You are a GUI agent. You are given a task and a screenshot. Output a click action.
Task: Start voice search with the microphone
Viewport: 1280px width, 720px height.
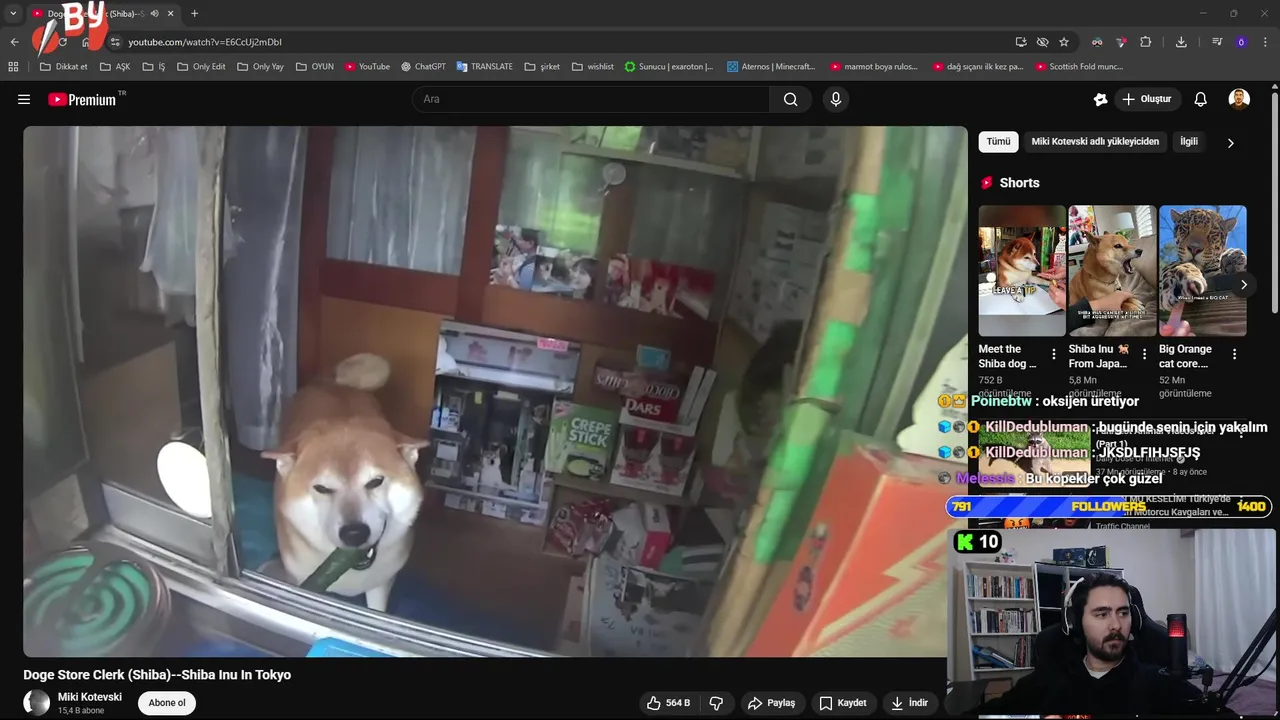(x=836, y=99)
